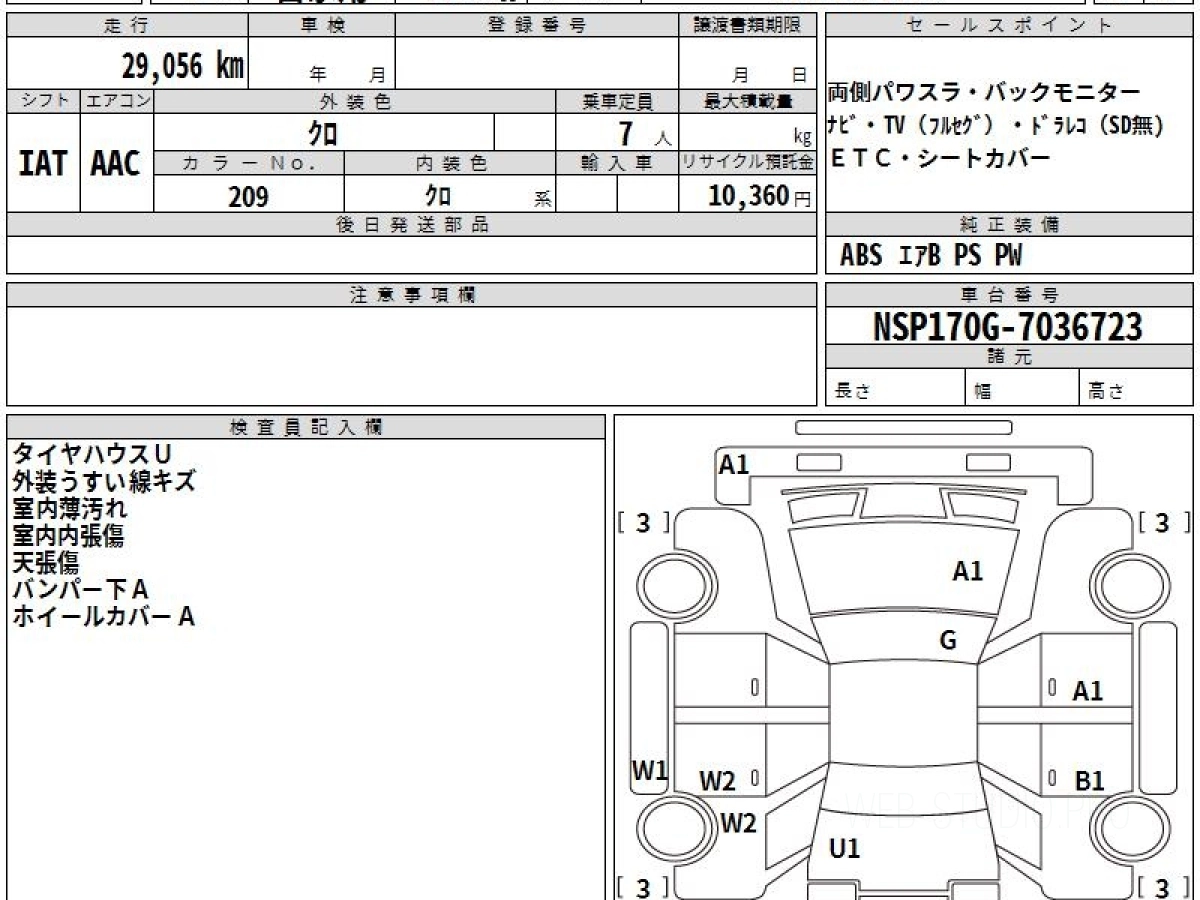Click the 高さ dimension cell

(x=1137, y=389)
